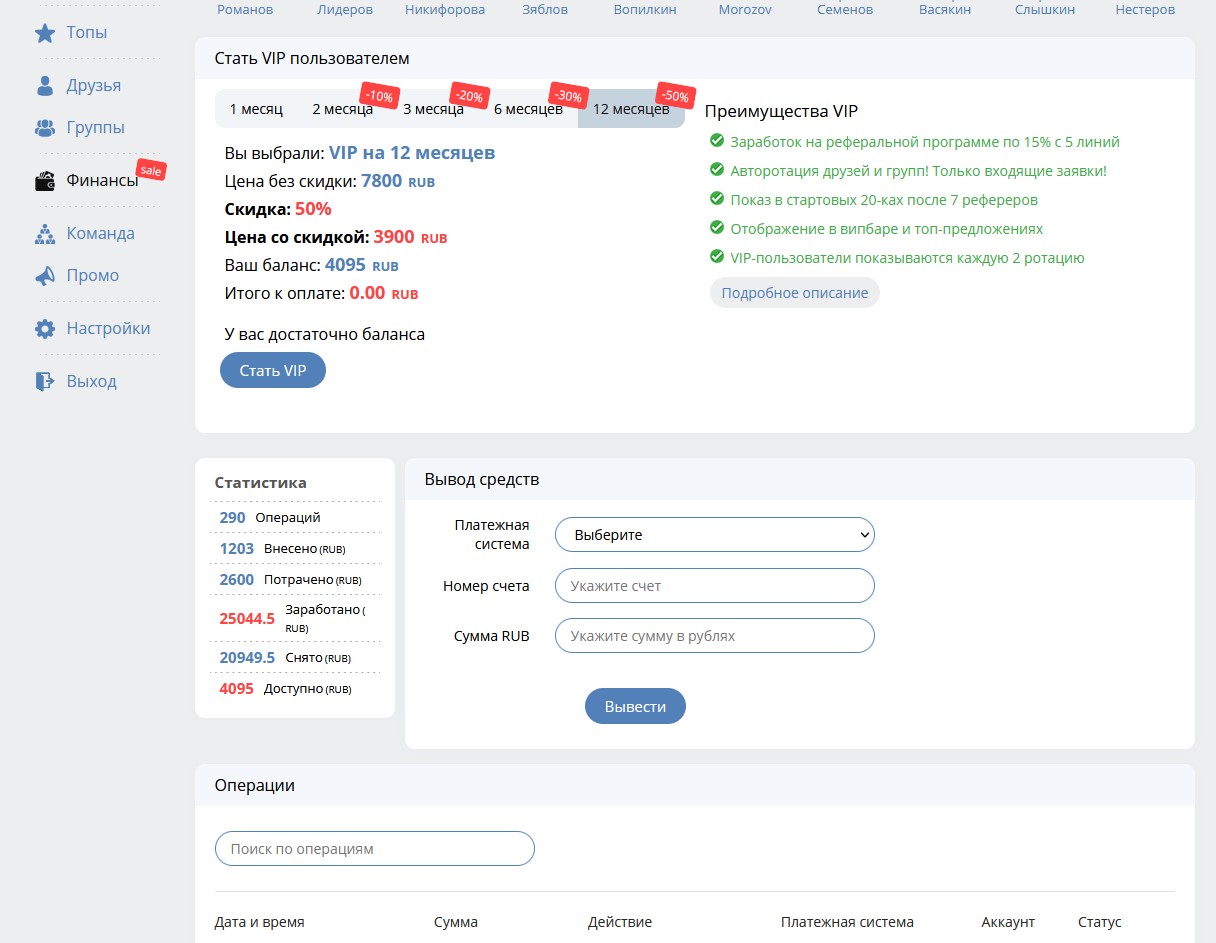Click the 4095 Доступно statistic
1216x943 pixels.
coord(296,688)
